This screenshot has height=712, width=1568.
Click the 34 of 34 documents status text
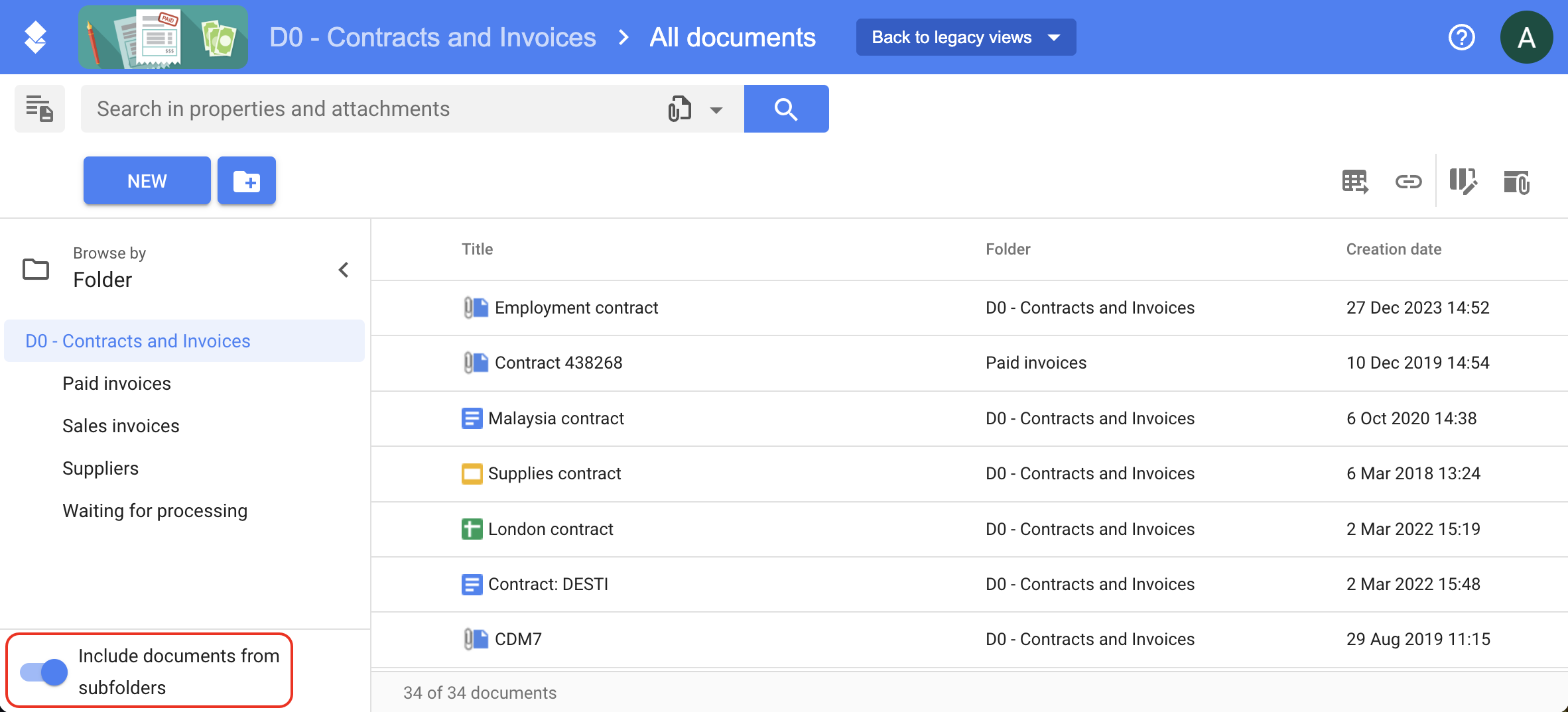(480, 693)
